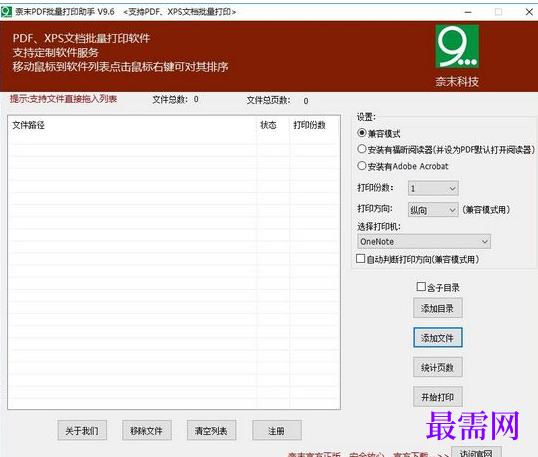This screenshot has height=457, width=538.
Task: Click the 提示:支持文件直接拖入列表 hint text
Action: pyautogui.click(x=63, y=99)
